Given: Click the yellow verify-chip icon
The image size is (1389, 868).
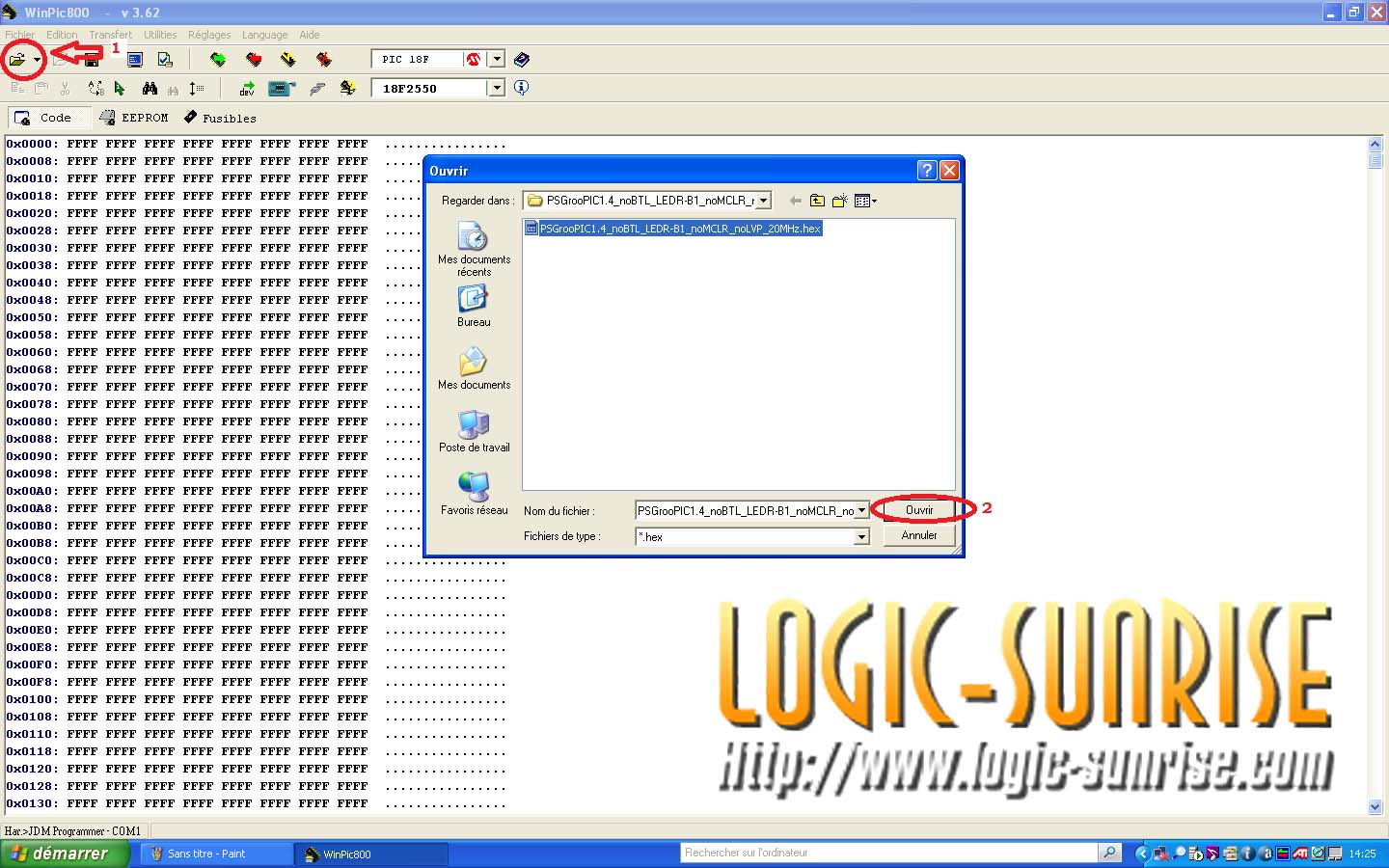Looking at the screenshot, I should pyautogui.click(x=288, y=60).
